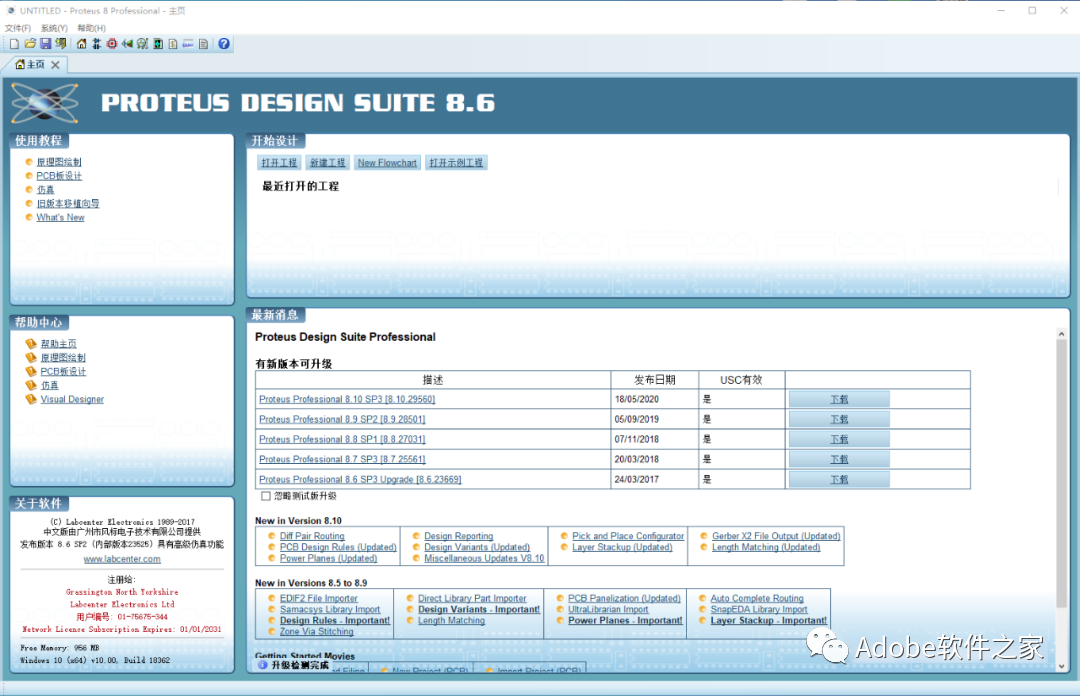Screen dimensions: 1080x696
Task: Click 下载 for Proteus Professional 8.9 SP2
Action: tap(838, 419)
